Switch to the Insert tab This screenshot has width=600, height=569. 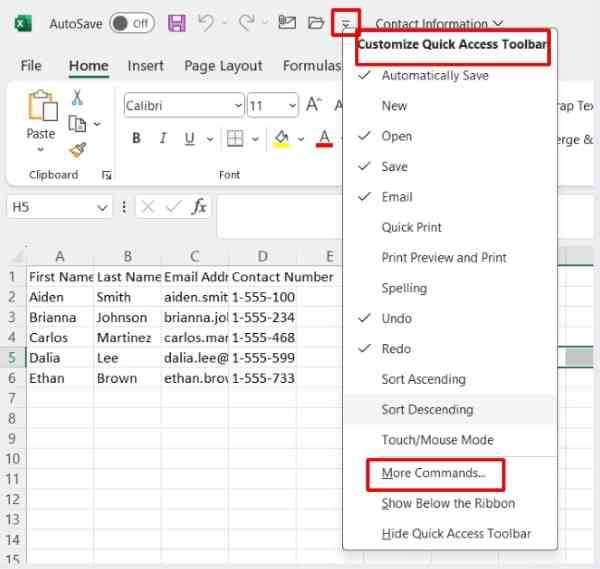click(x=145, y=66)
